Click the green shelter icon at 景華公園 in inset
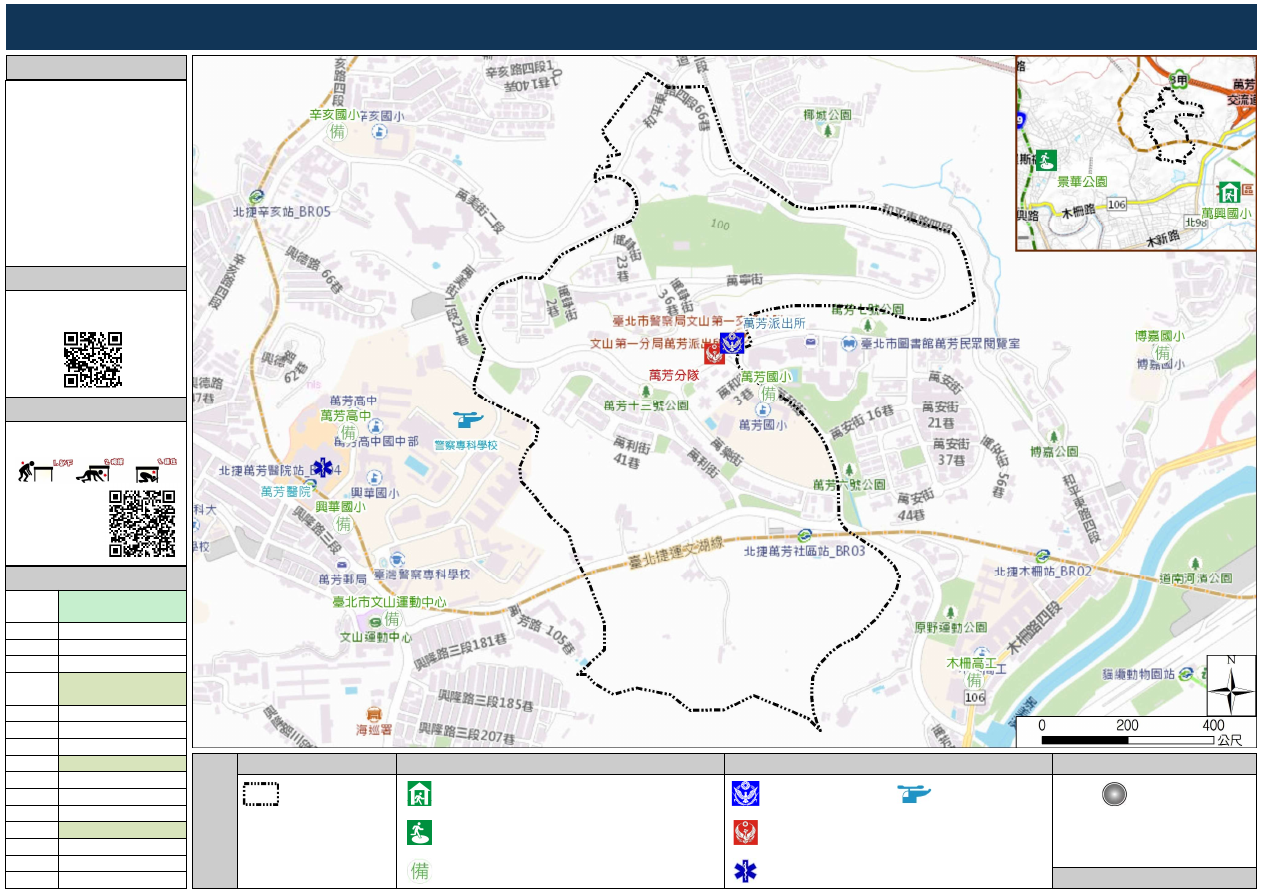 pos(1047,160)
